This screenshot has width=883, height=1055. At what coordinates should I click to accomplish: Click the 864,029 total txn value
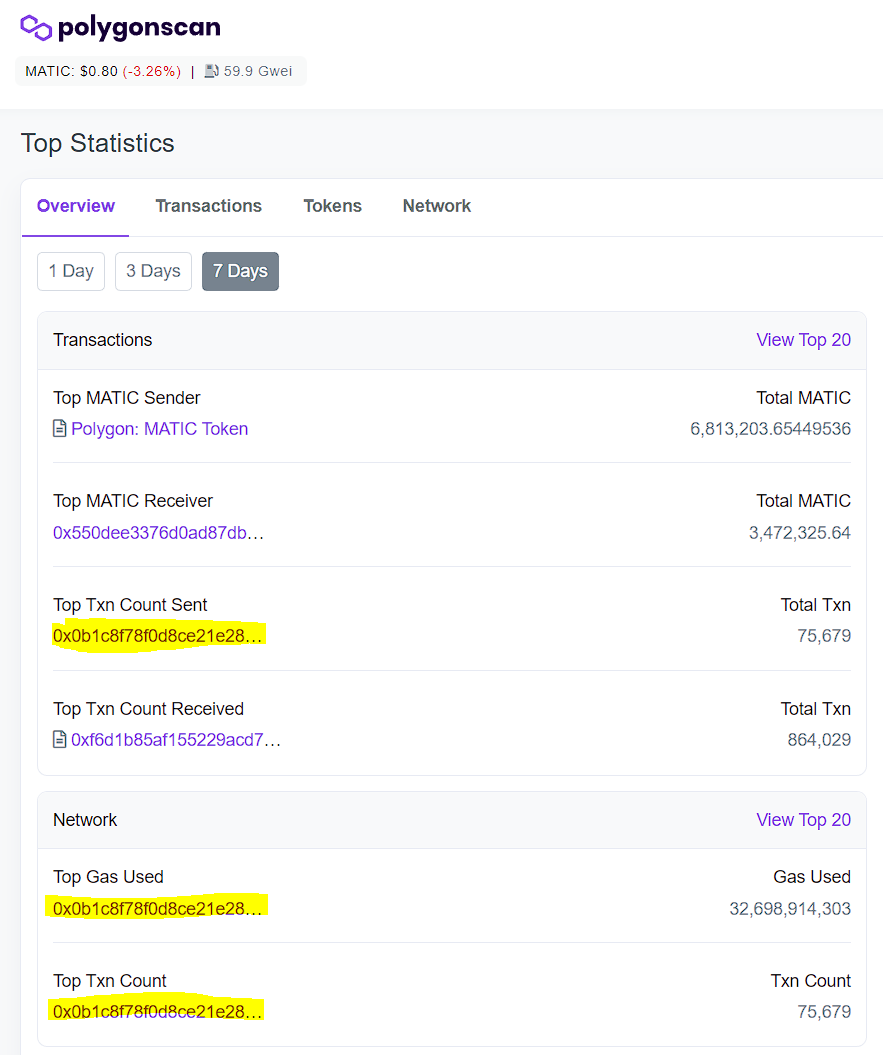(819, 739)
